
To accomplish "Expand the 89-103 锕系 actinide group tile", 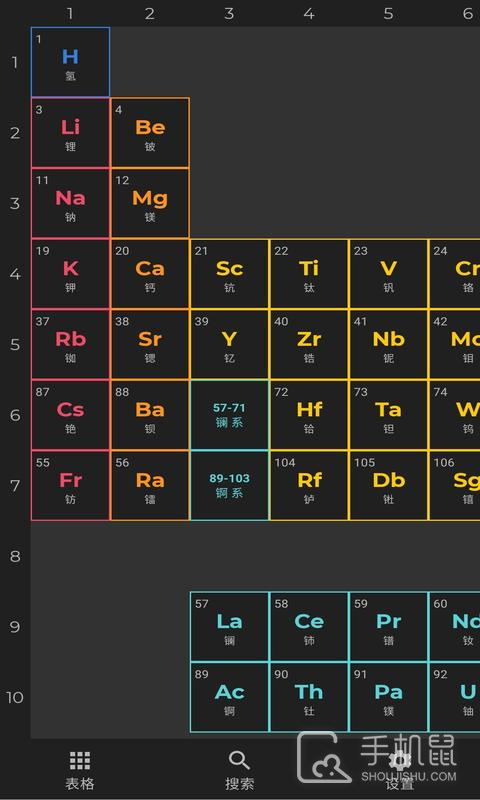I will 230,486.
